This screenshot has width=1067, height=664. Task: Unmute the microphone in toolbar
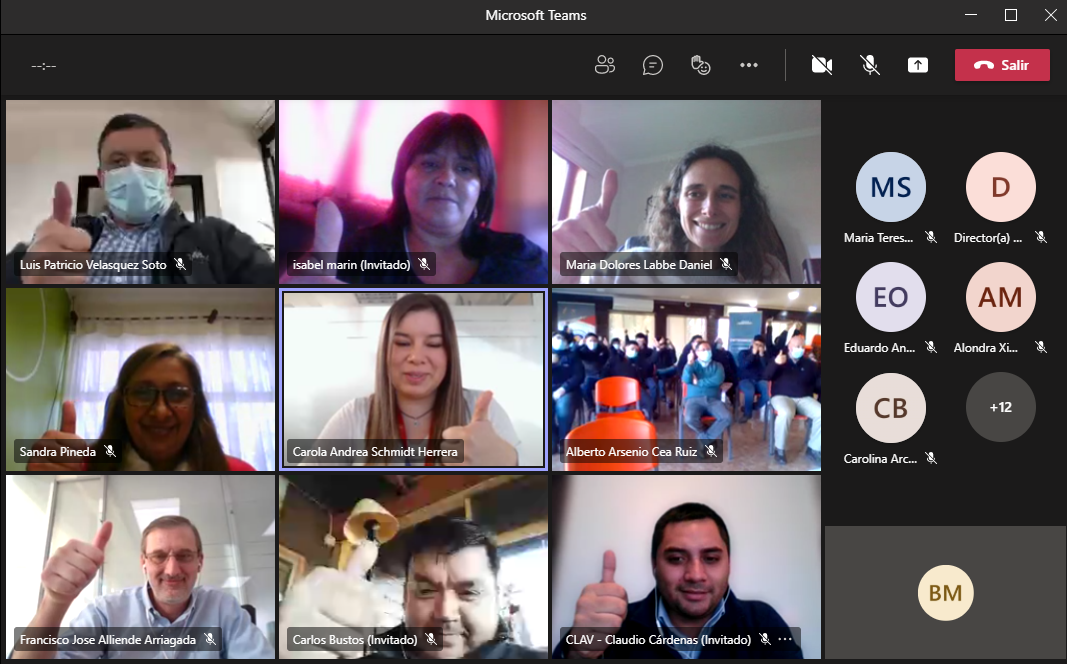(x=870, y=65)
